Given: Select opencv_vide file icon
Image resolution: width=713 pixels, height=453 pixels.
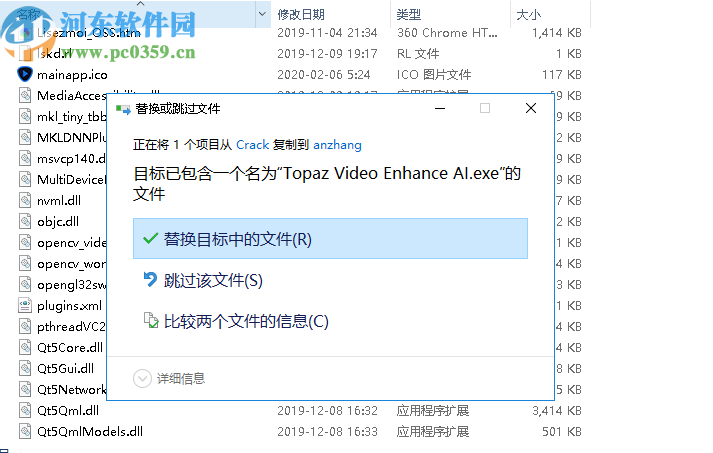Looking at the screenshot, I should (x=25, y=242).
